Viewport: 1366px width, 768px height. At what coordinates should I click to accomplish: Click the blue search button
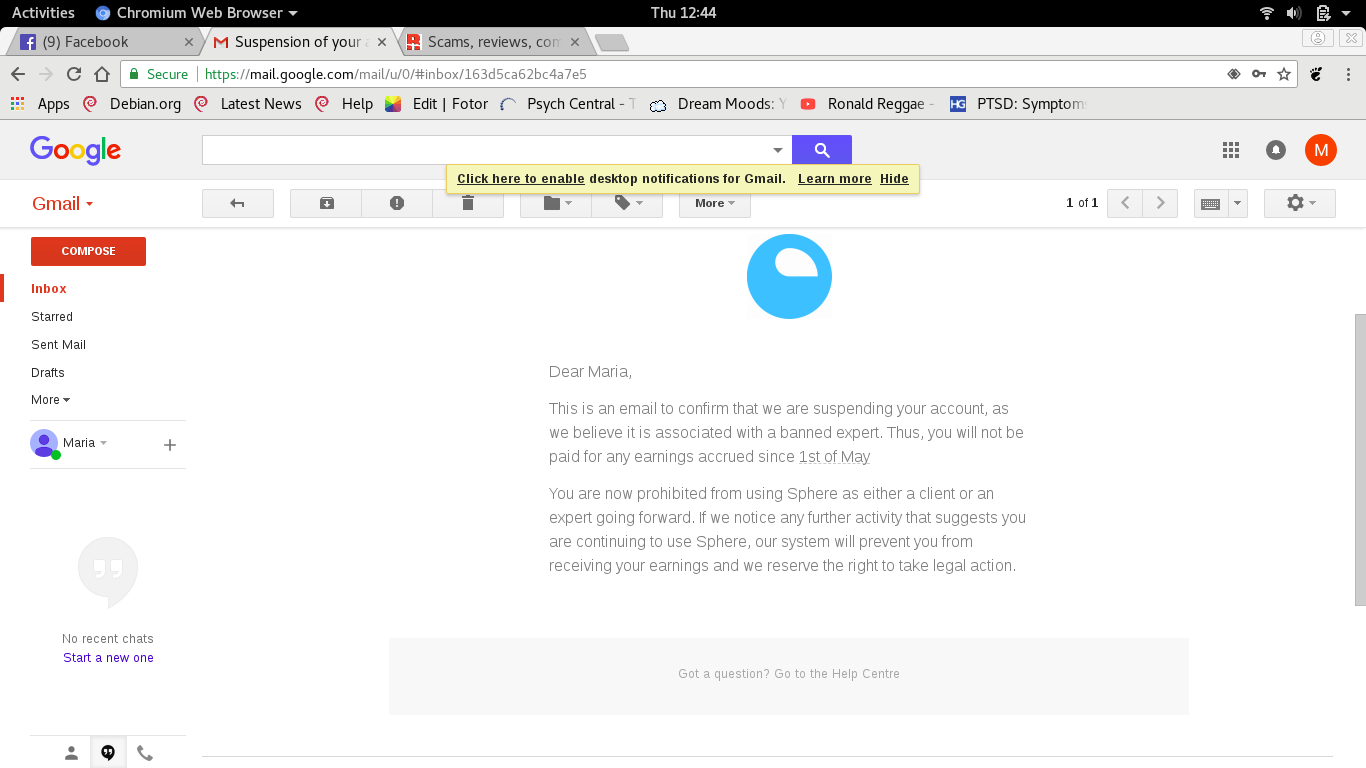pos(822,150)
